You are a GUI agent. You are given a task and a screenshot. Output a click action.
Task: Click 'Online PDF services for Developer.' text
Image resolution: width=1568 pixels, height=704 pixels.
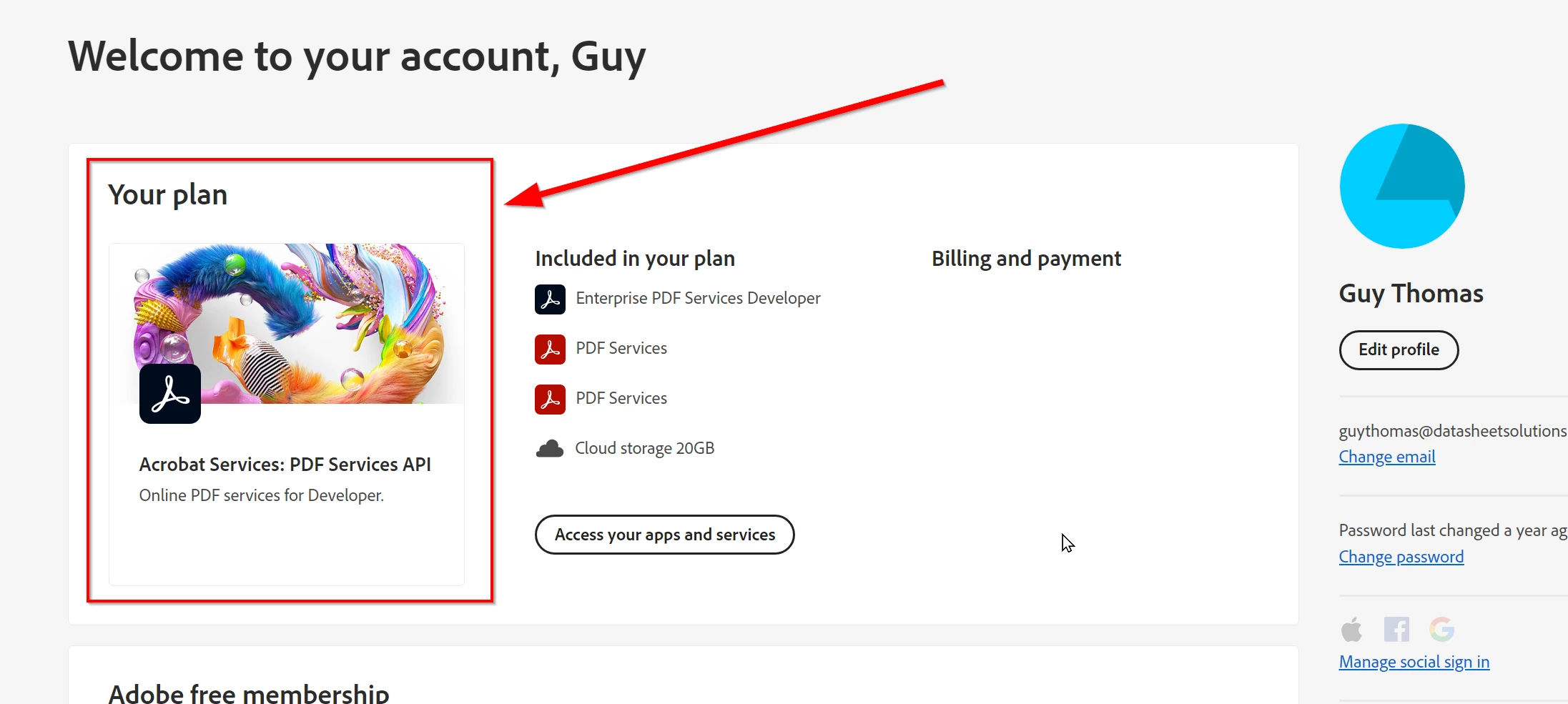click(262, 495)
